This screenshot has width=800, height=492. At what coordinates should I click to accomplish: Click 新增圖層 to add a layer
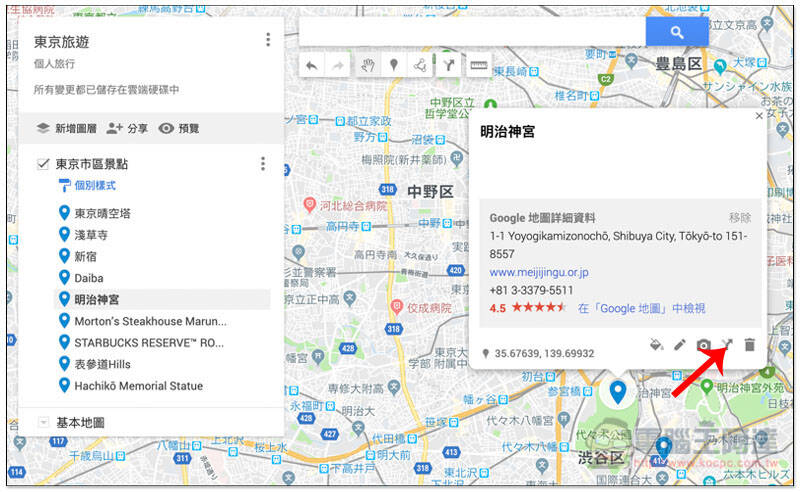point(67,129)
